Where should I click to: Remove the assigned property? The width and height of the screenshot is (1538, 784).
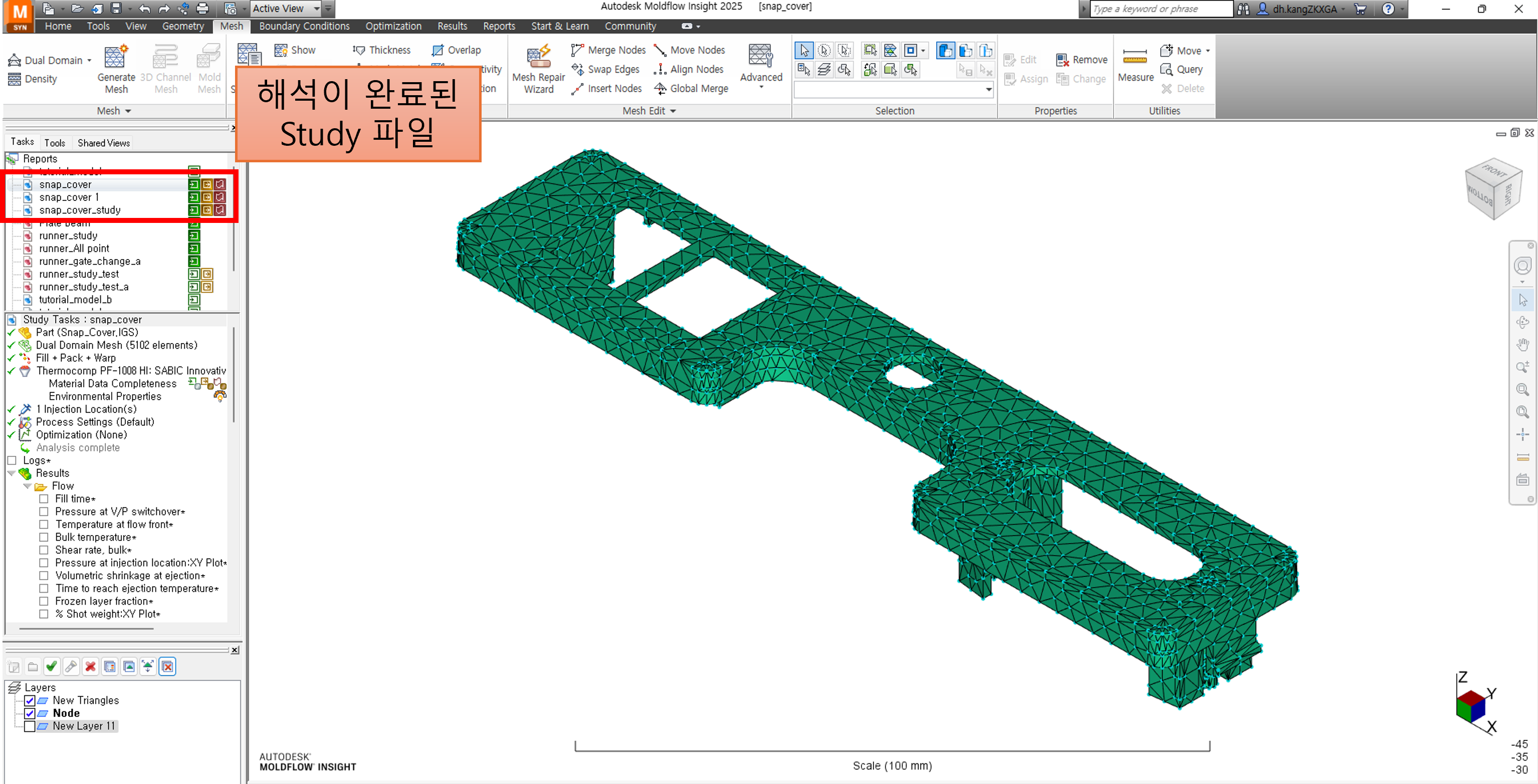(1081, 60)
